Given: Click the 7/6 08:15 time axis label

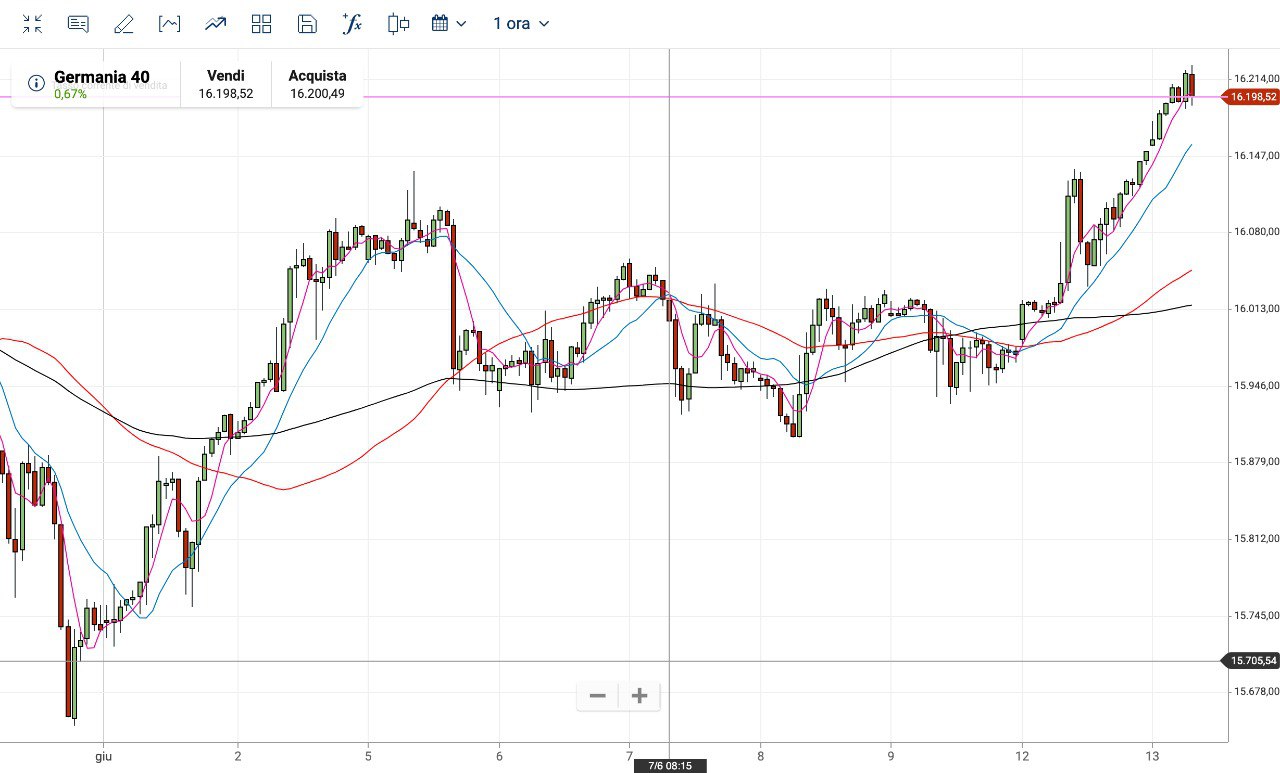Looking at the screenshot, I should point(670,766).
